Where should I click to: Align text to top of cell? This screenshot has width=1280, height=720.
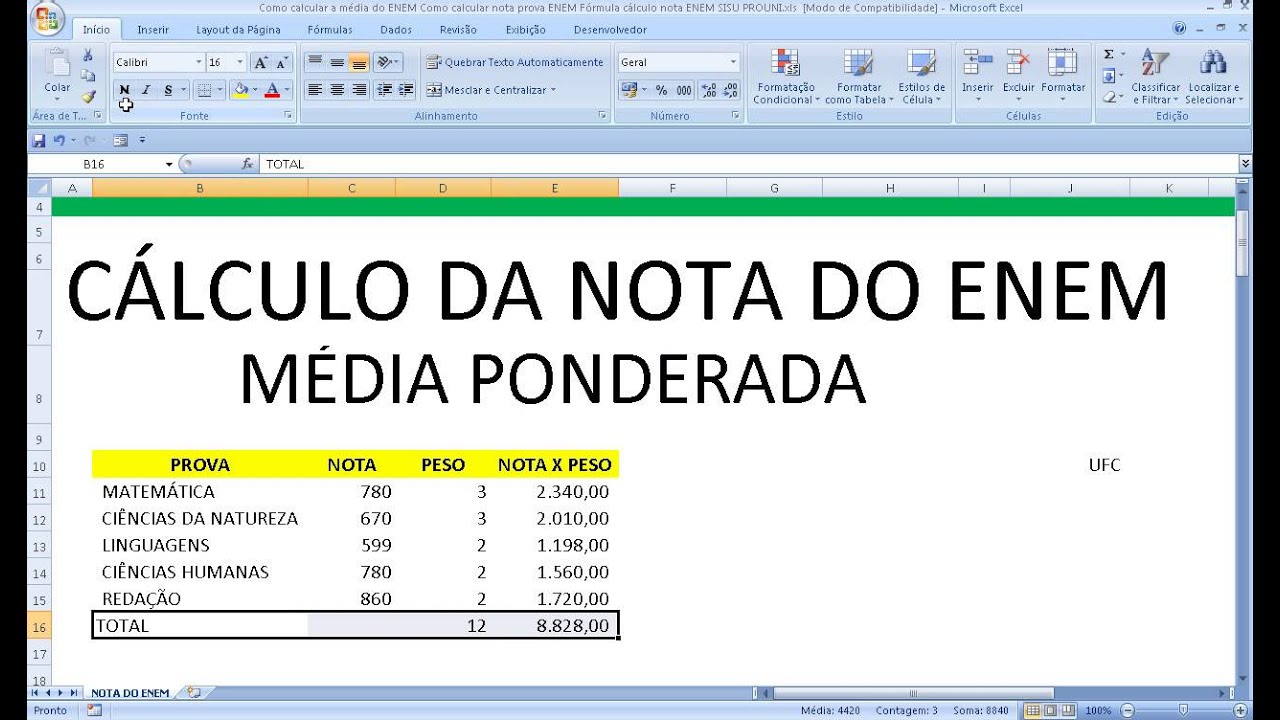[x=315, y=62]
